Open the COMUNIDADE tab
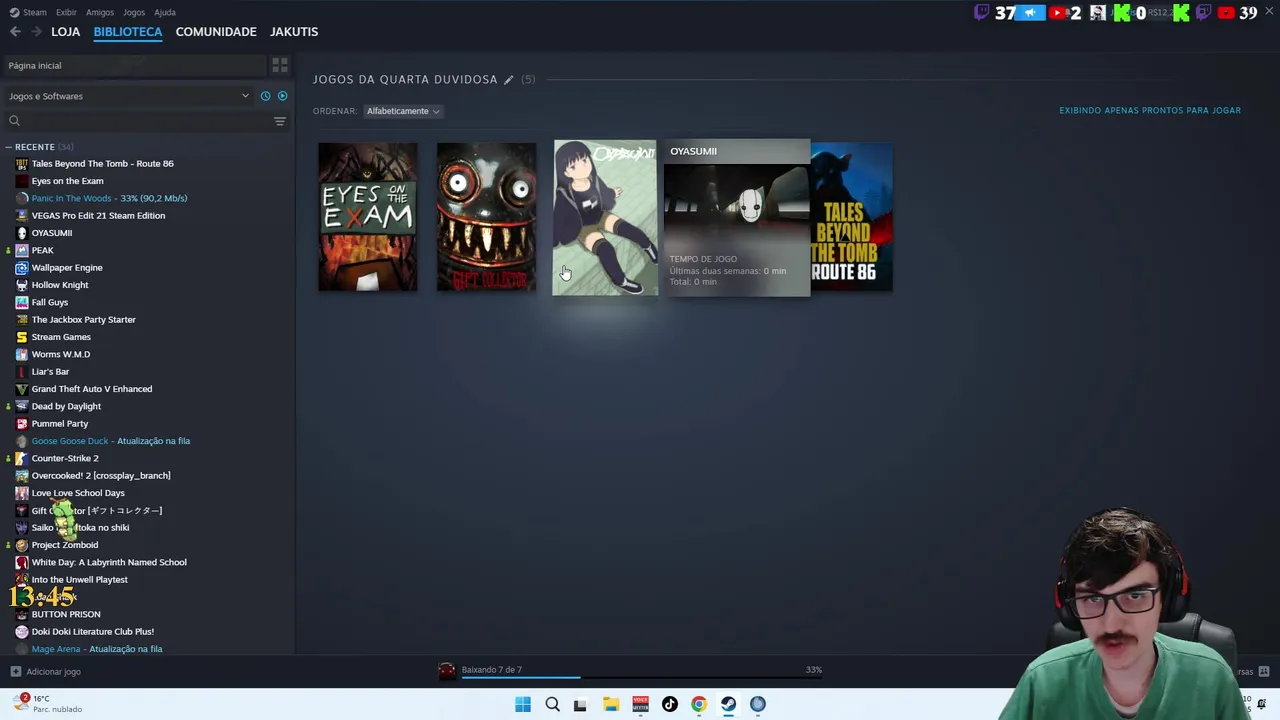This screenshot has width=1280, height=720. (x=216, y=32)
